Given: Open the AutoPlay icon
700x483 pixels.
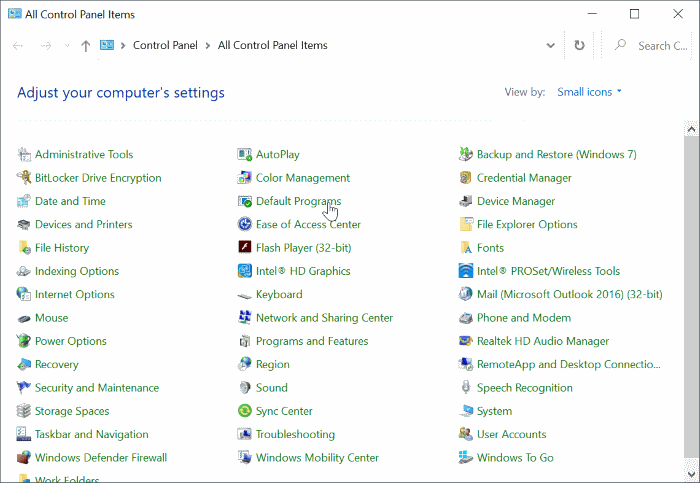Looking at the screenshot, I should 245,154.
